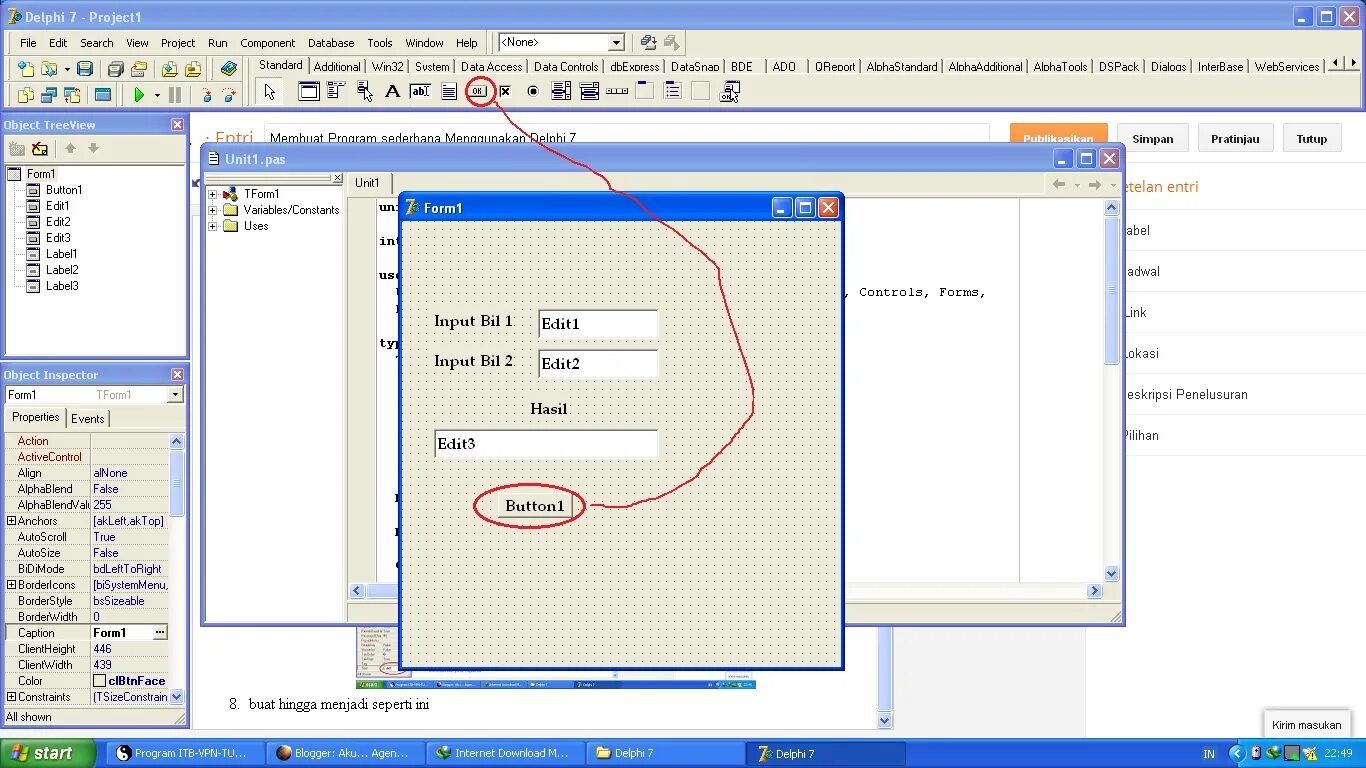Viewport: 1366px width, 768px height.
Task: Click the Simpan button in the blog editor
Action: click(1153, 138)
